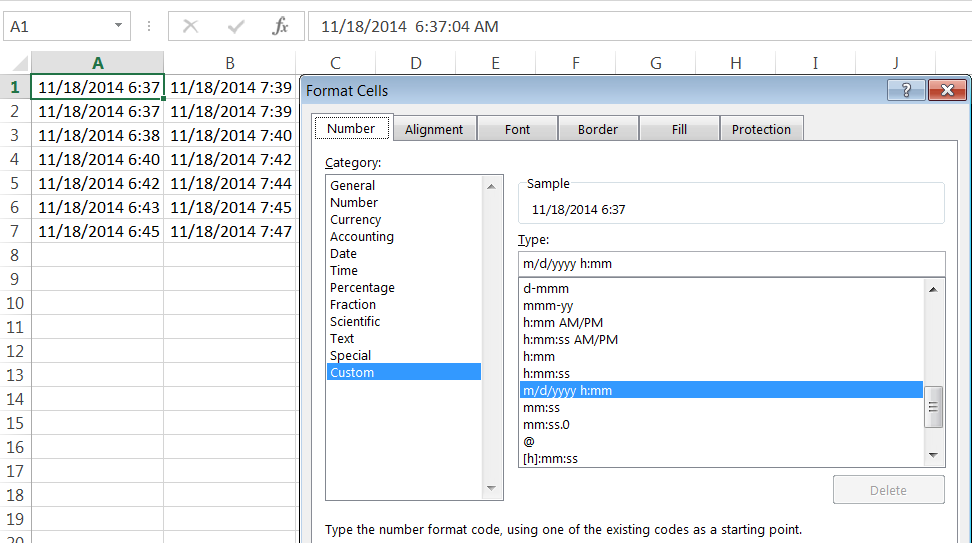Click the Format Cells help question mark button
This screenshot has height=543, width=972.
click(x=905, y=90)
